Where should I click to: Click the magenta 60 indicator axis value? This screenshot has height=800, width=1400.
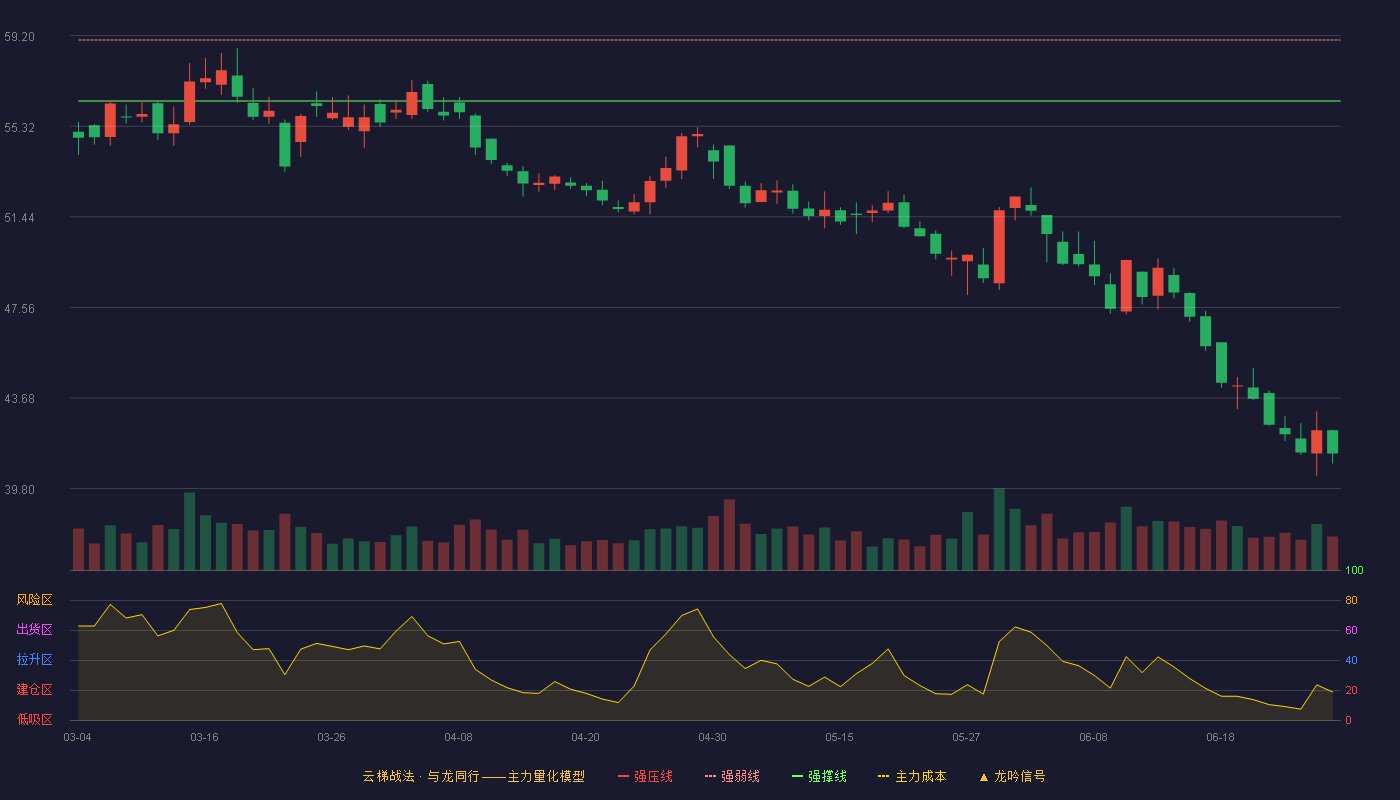[1351, 630]
